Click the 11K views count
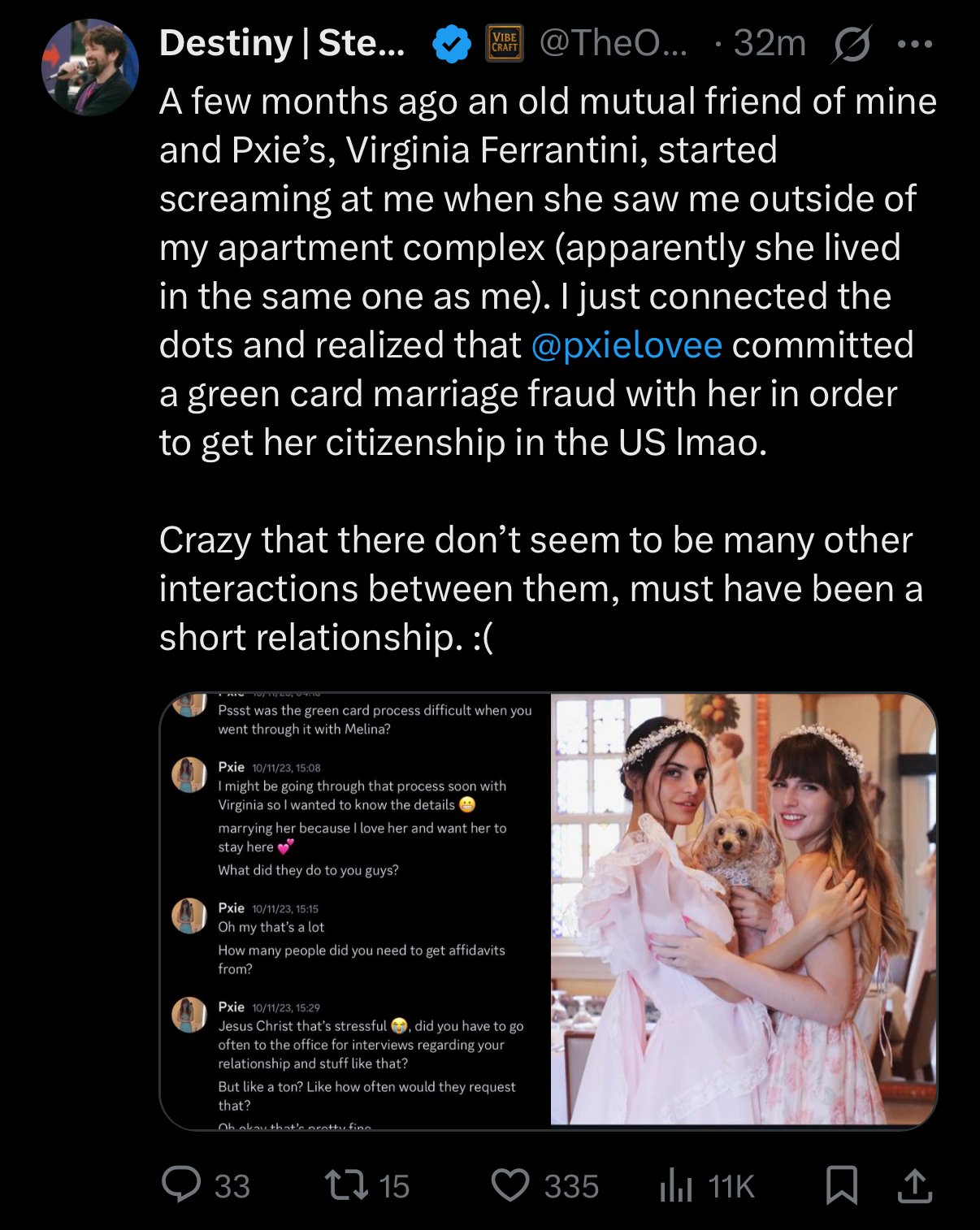 731,1186
